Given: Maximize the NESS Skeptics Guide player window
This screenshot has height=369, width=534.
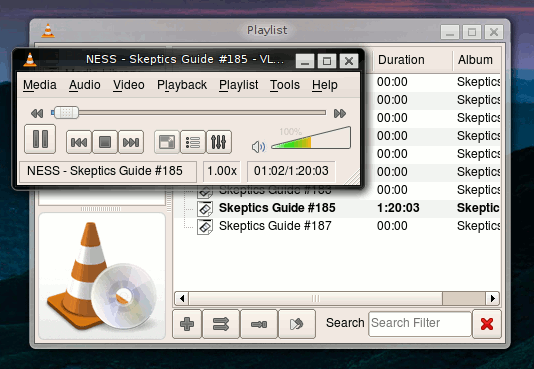Looking at the screenshot, I should (327, 61).
